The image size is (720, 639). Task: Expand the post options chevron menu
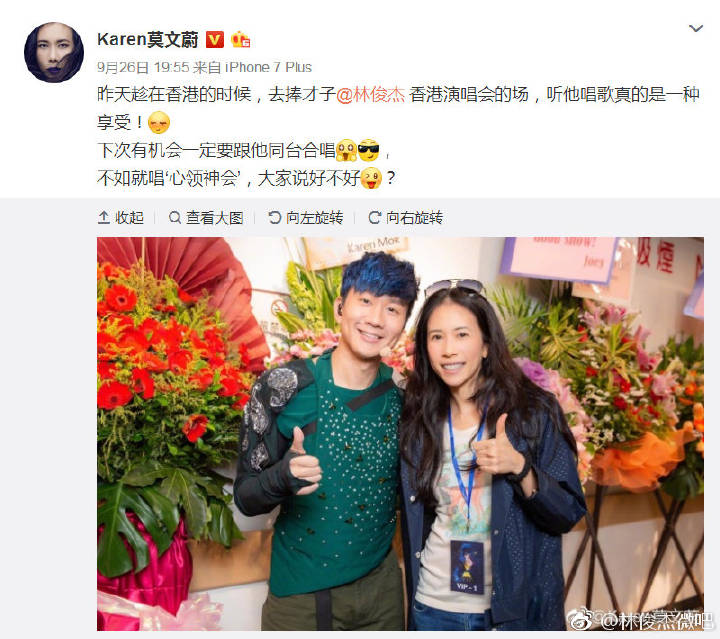pyautogui.click(x=696, y=28)
